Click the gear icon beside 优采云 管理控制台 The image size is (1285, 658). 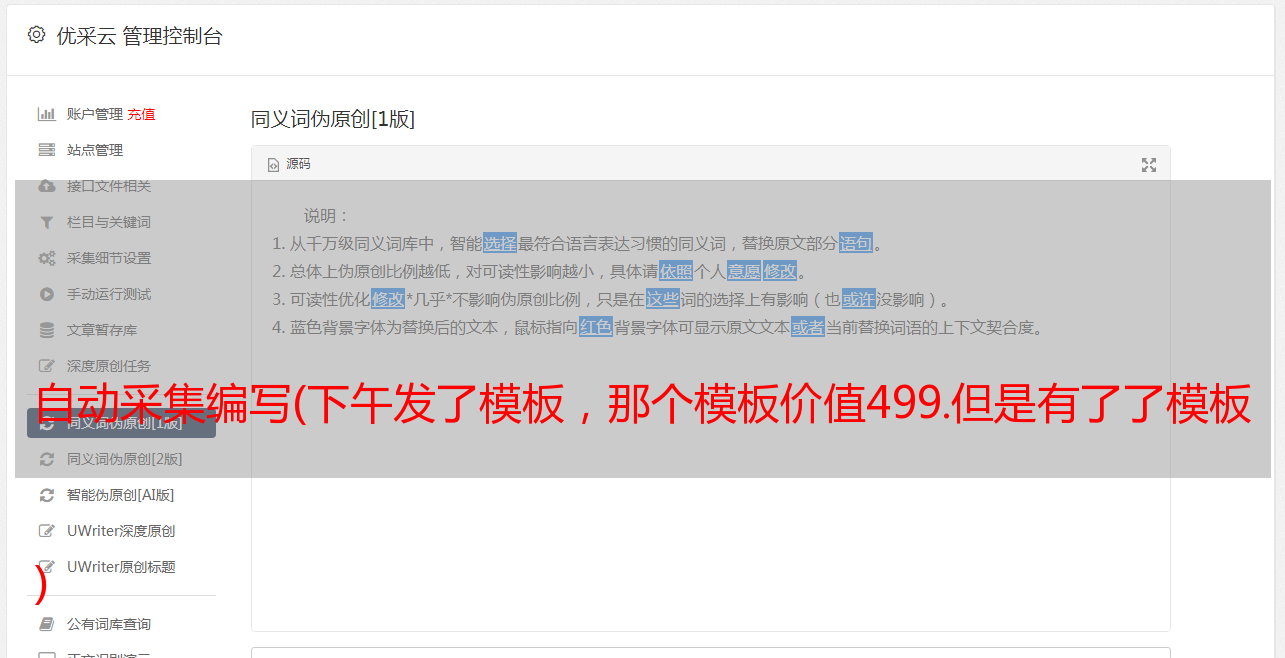(x=37, y=35)
